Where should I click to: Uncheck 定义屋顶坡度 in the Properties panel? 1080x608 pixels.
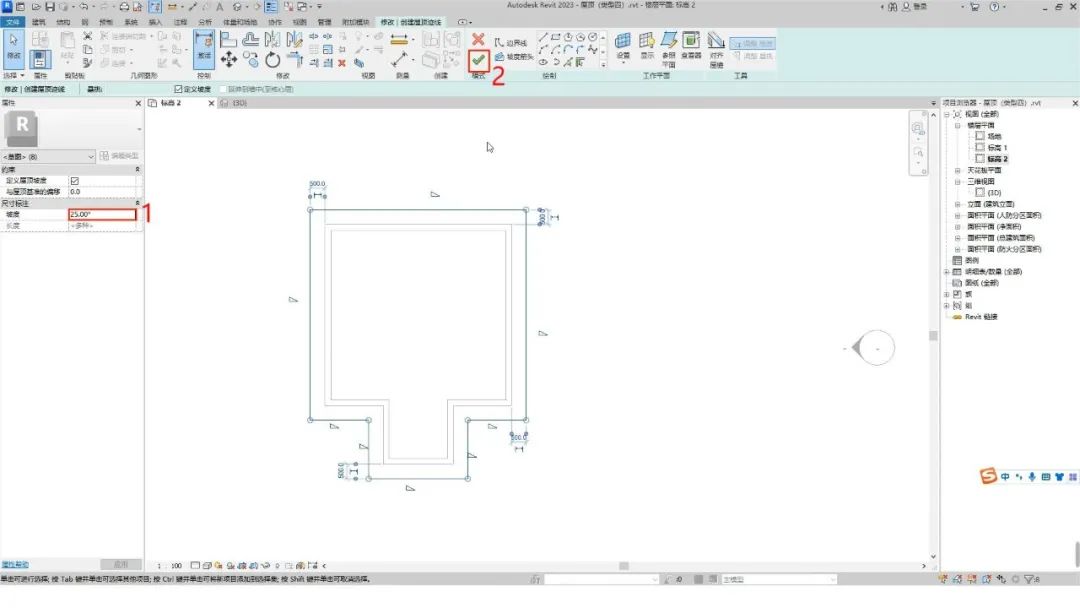coord(74,181)
